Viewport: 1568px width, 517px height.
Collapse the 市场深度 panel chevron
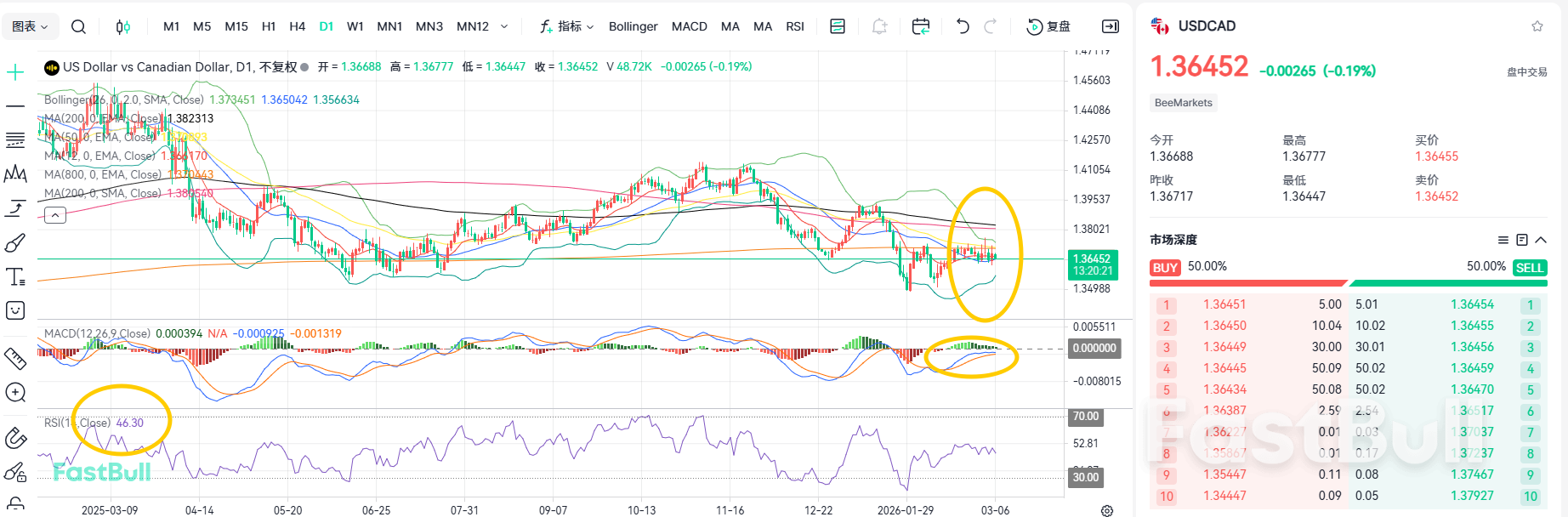(x=1540, y=240)
